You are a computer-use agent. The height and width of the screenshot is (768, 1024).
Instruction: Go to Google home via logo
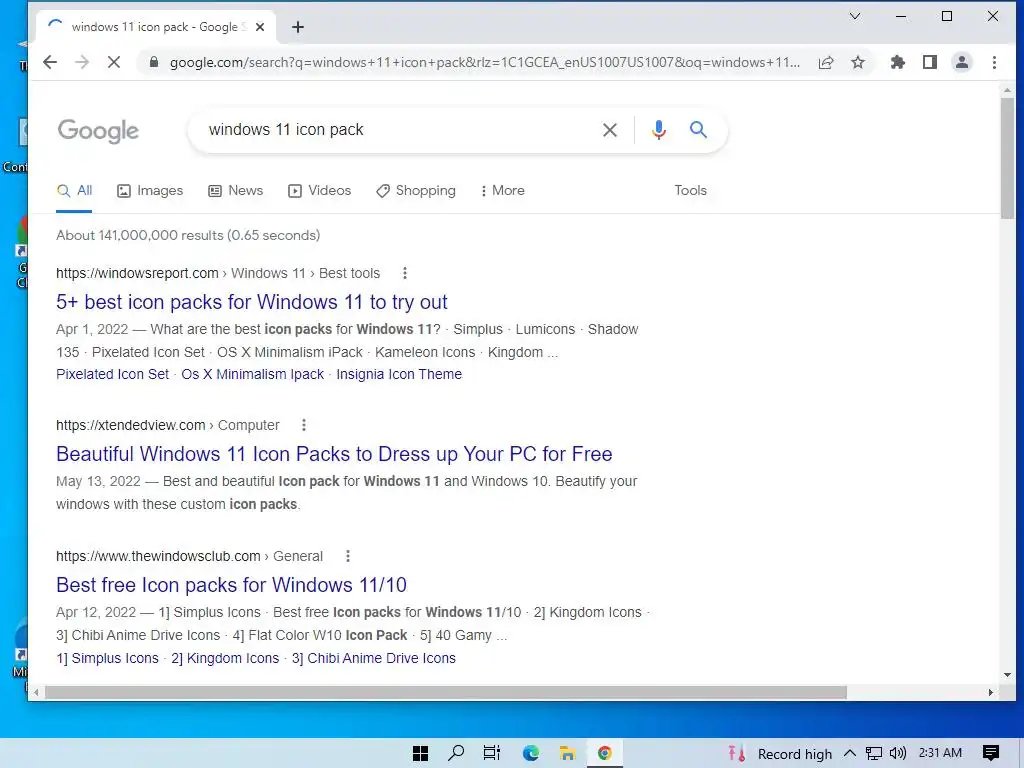[x=98, y=131]
